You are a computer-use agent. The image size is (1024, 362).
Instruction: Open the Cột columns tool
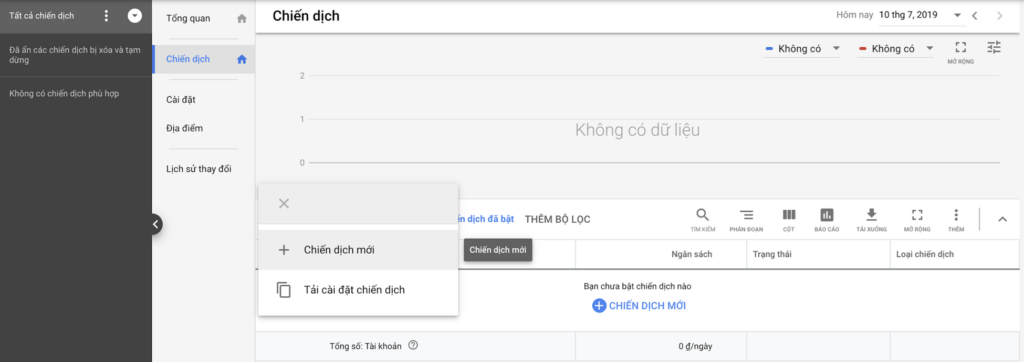(789, 220)
